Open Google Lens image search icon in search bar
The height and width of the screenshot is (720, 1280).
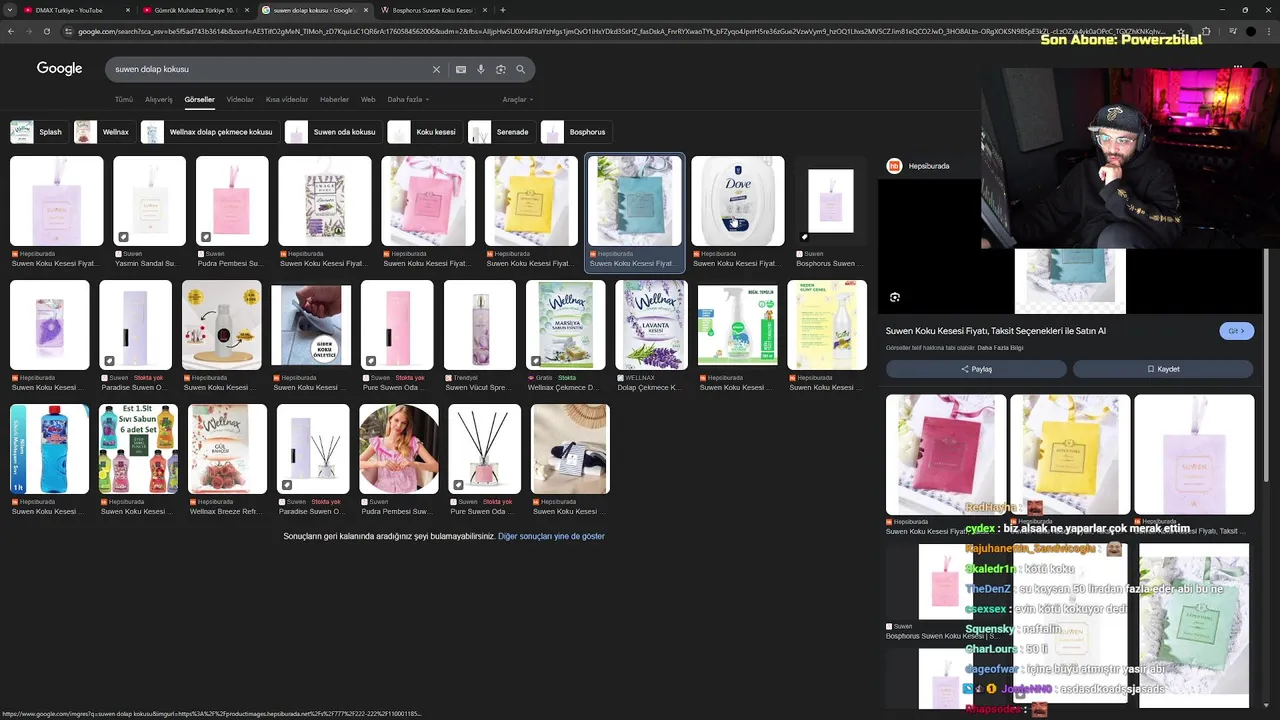pos(501,69)
